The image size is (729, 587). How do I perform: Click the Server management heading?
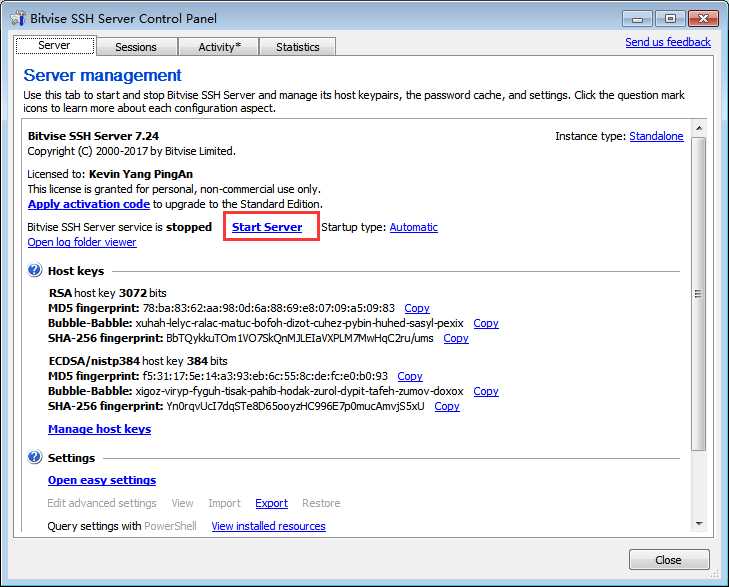(102, 75)
